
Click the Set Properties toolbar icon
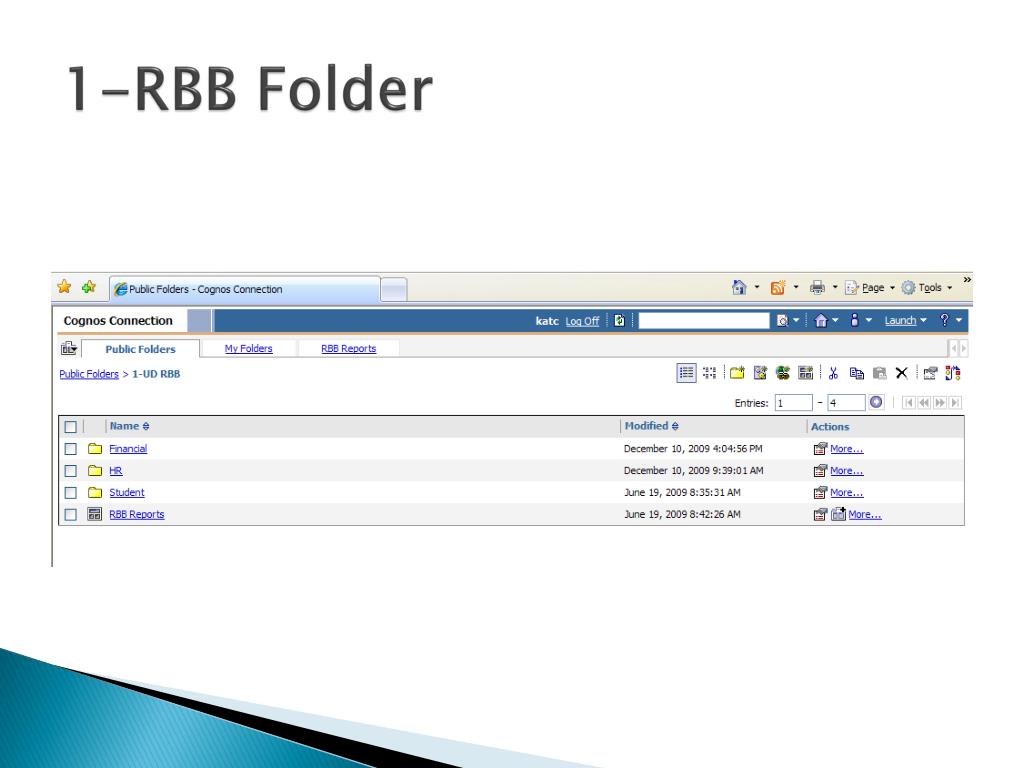click(931, 373)
